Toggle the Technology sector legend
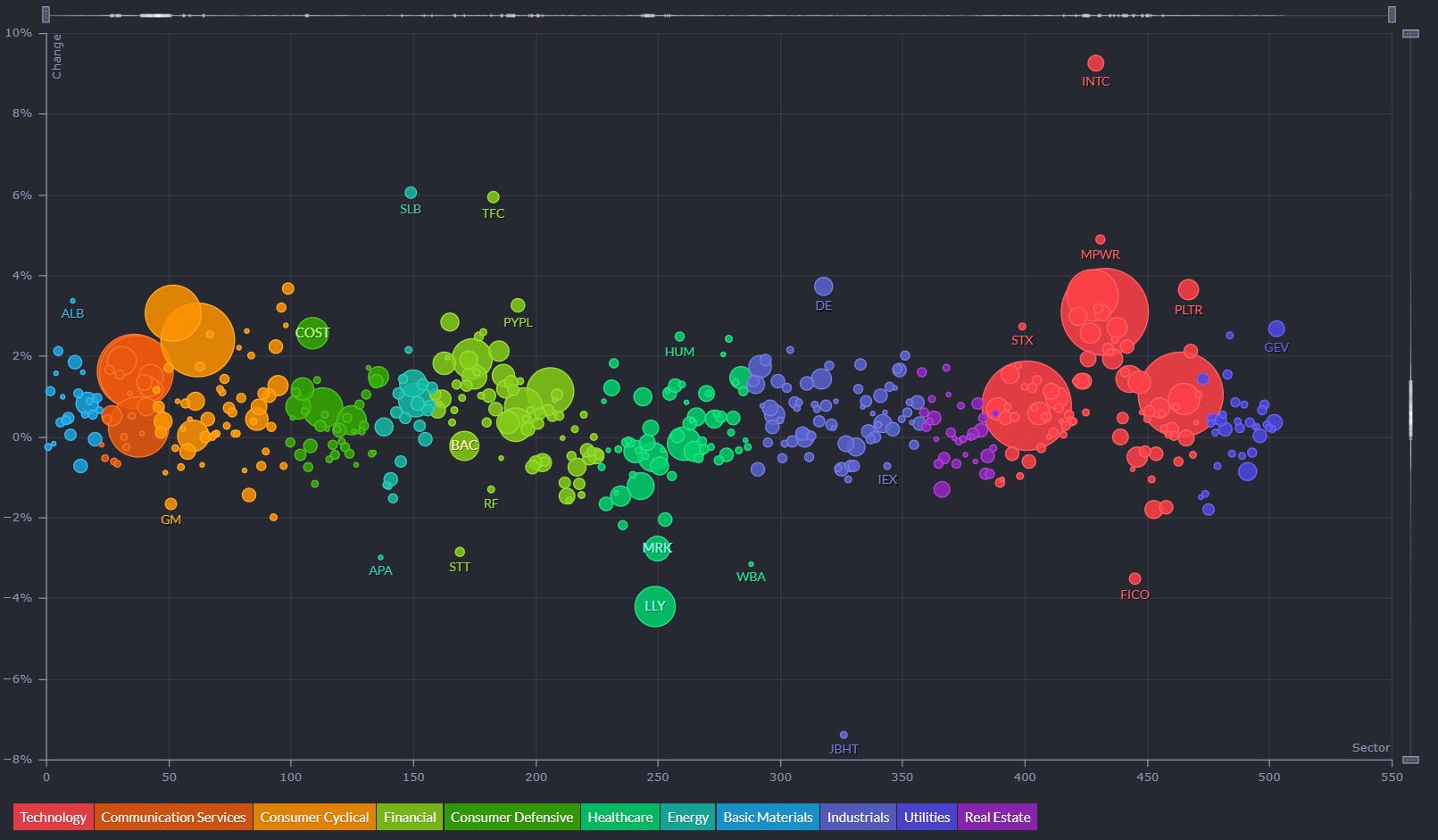 tap(54, 817)
